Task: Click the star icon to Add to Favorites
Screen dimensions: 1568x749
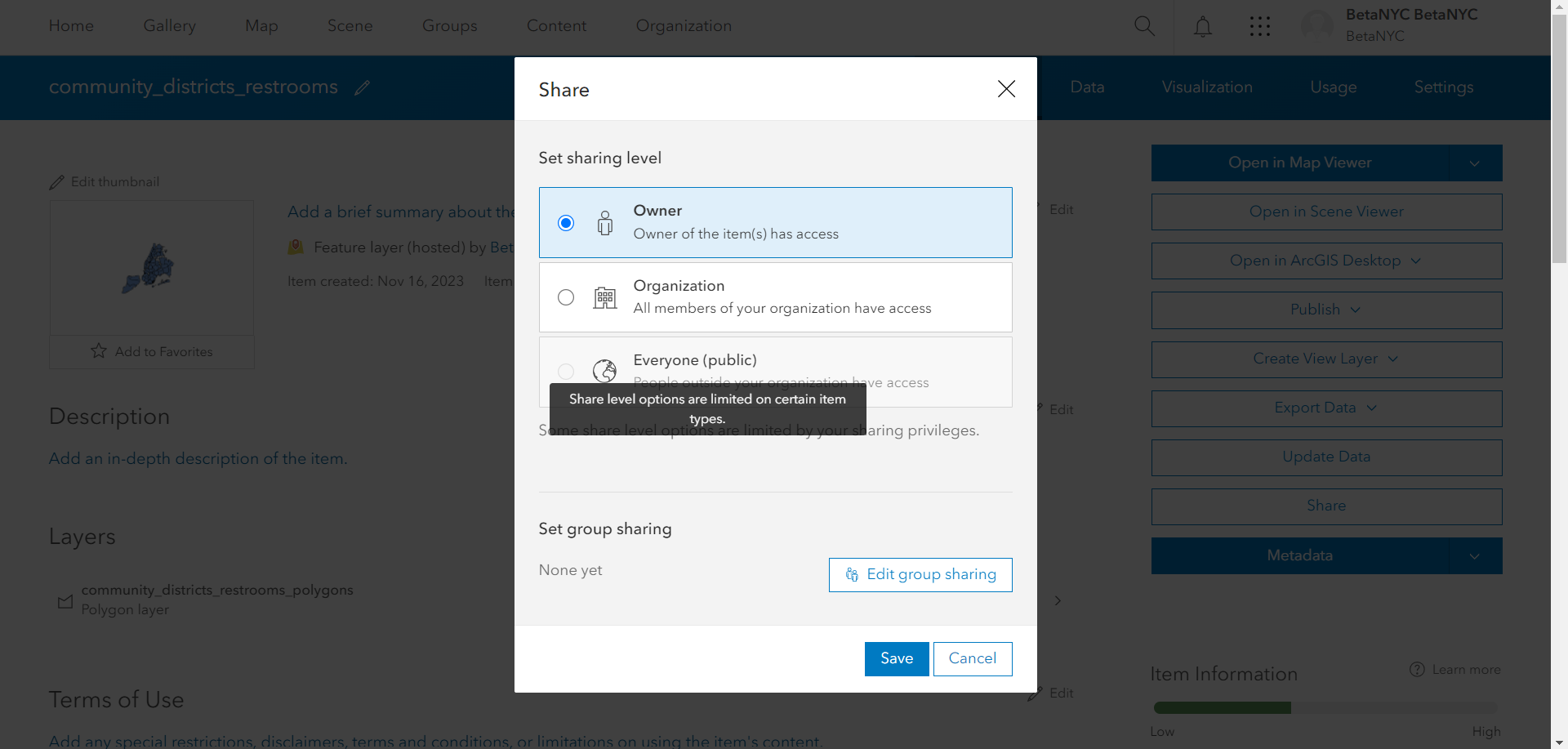Action: point(98,351)
